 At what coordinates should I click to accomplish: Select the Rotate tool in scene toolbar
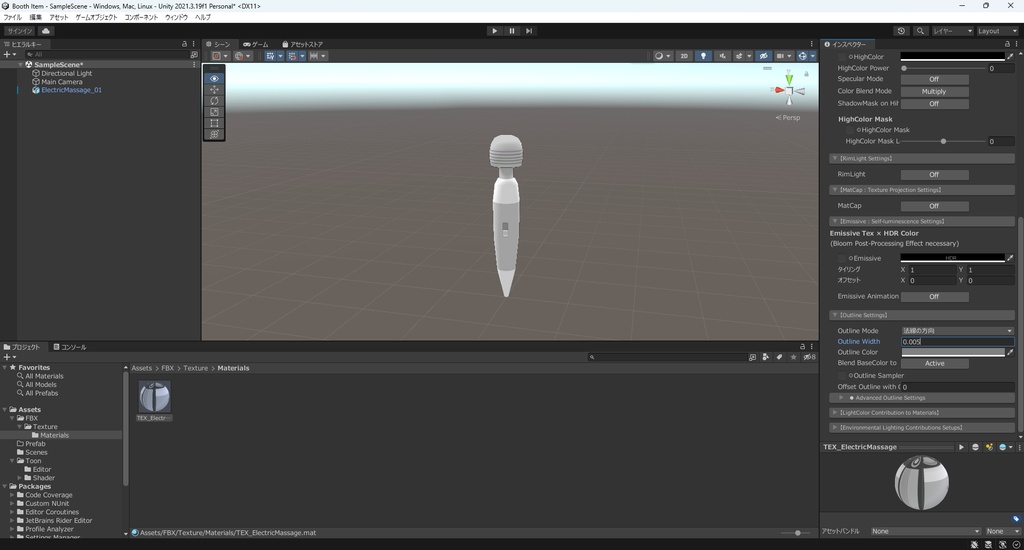point(214,101)
